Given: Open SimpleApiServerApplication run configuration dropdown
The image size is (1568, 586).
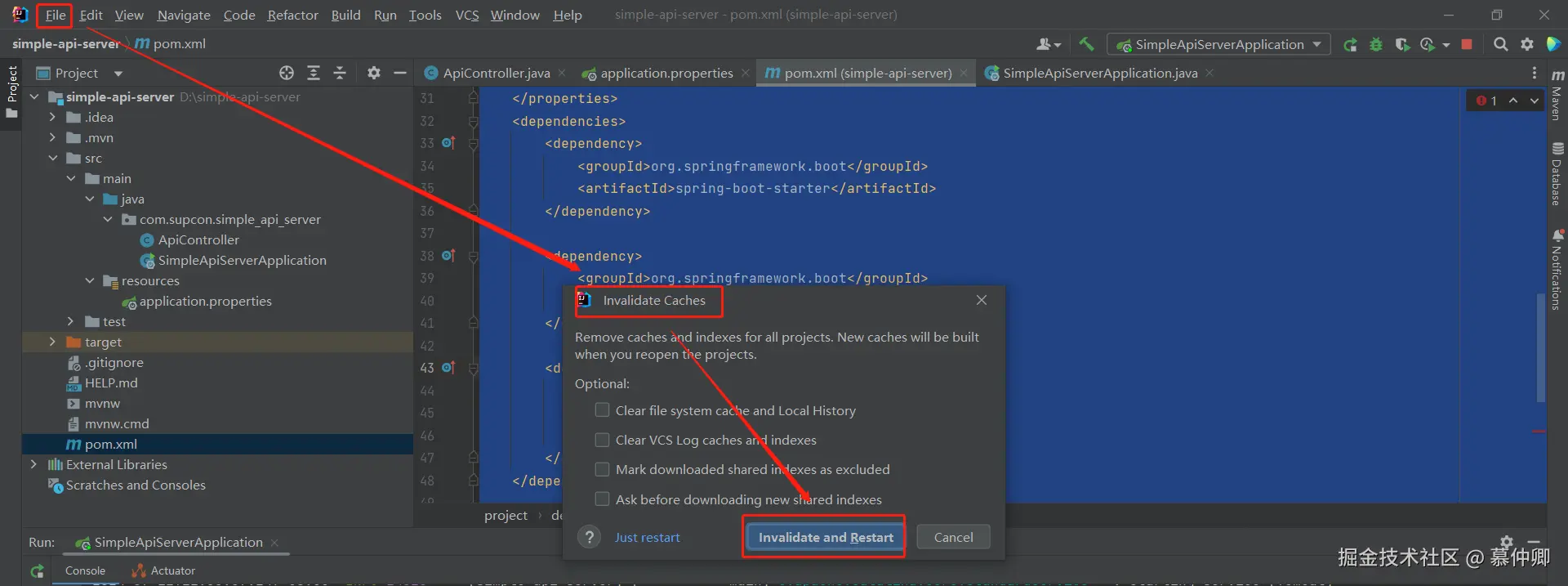Looking at the screenshot, I should pyautogui.click(x=1218, y=44).
